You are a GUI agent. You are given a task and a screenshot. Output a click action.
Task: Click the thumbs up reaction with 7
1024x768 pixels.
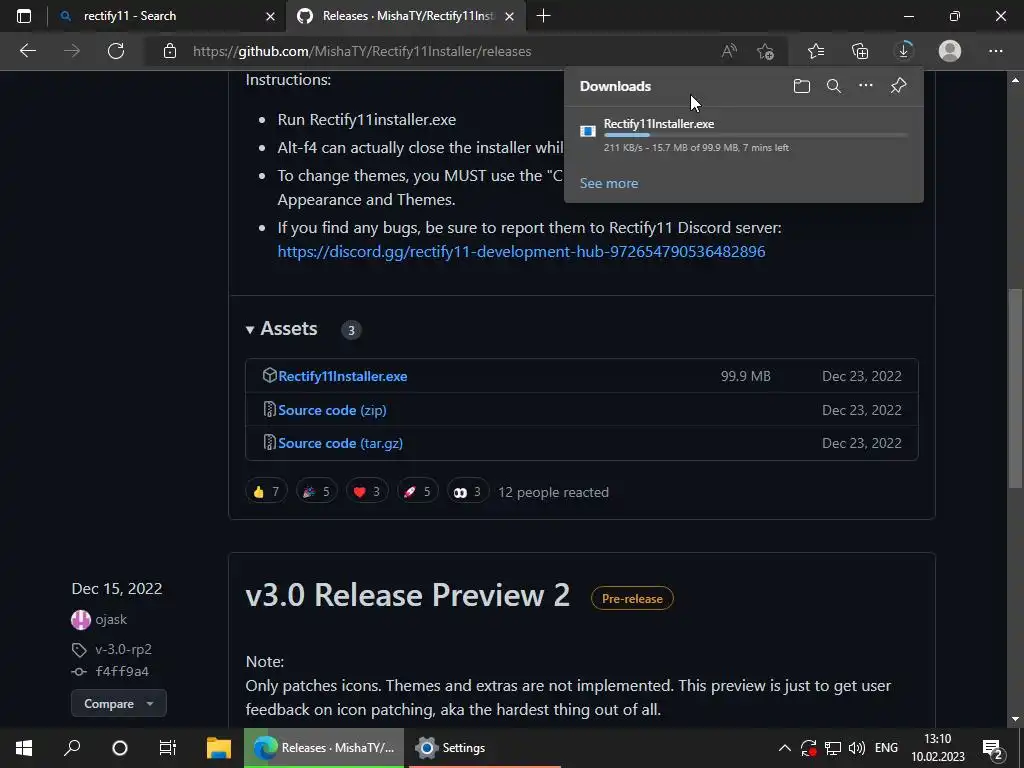coord(266,491)
